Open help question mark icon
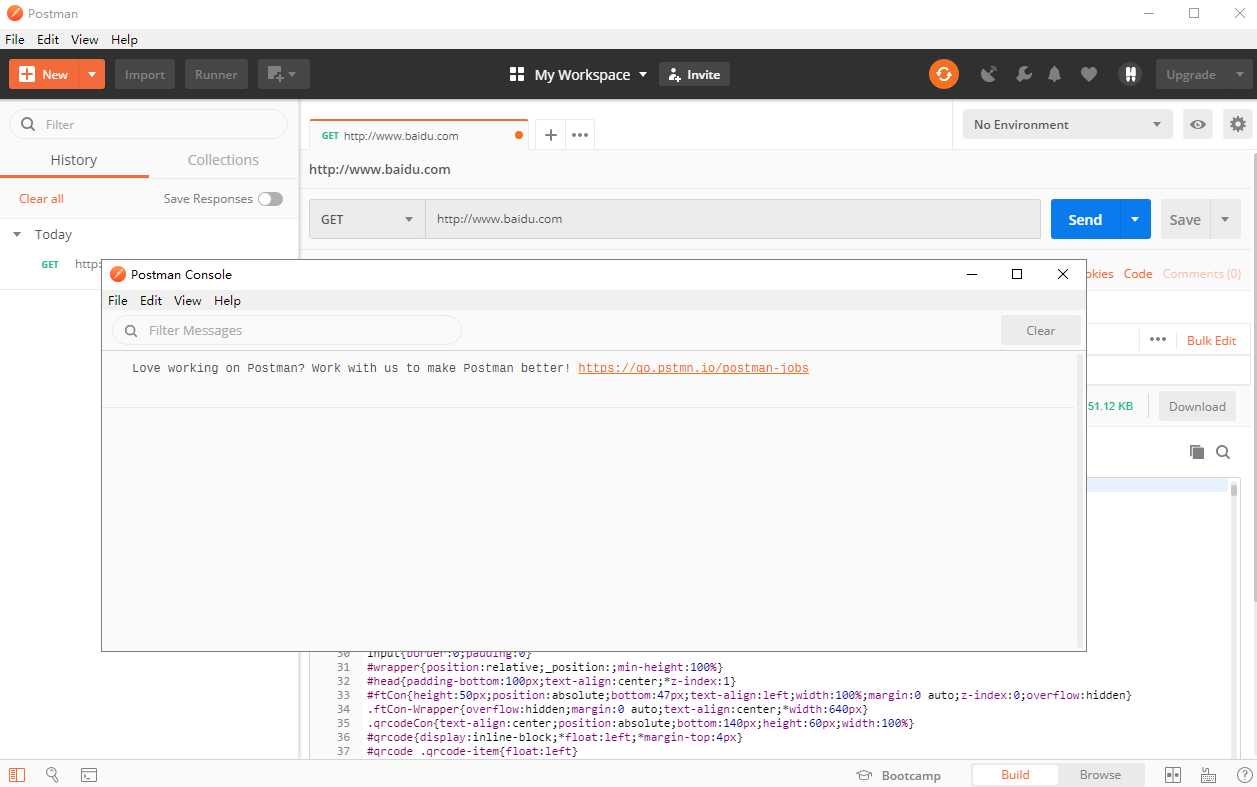The image size is (1257, 787). pos(1243,775)
